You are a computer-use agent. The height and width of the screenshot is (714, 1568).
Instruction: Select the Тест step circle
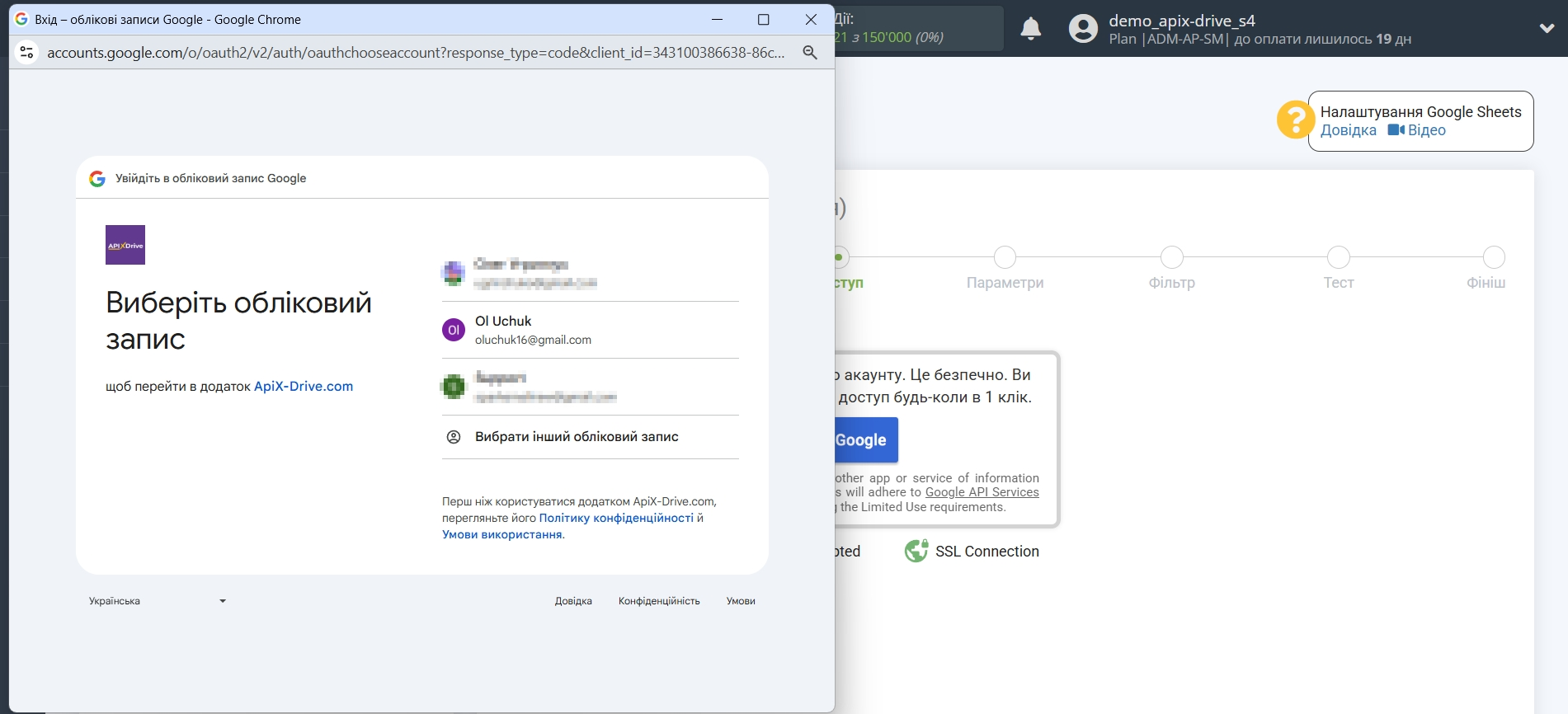pos(1338,257)
